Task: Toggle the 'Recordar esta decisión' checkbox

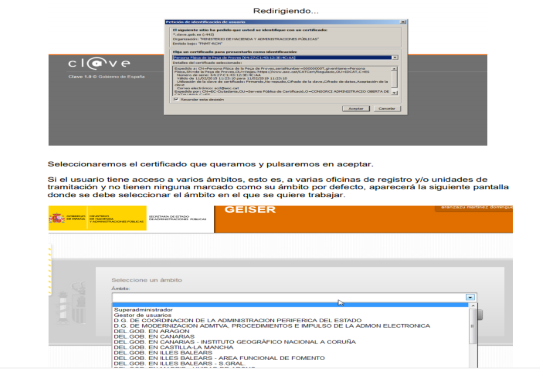Action: tap(176, 99)
